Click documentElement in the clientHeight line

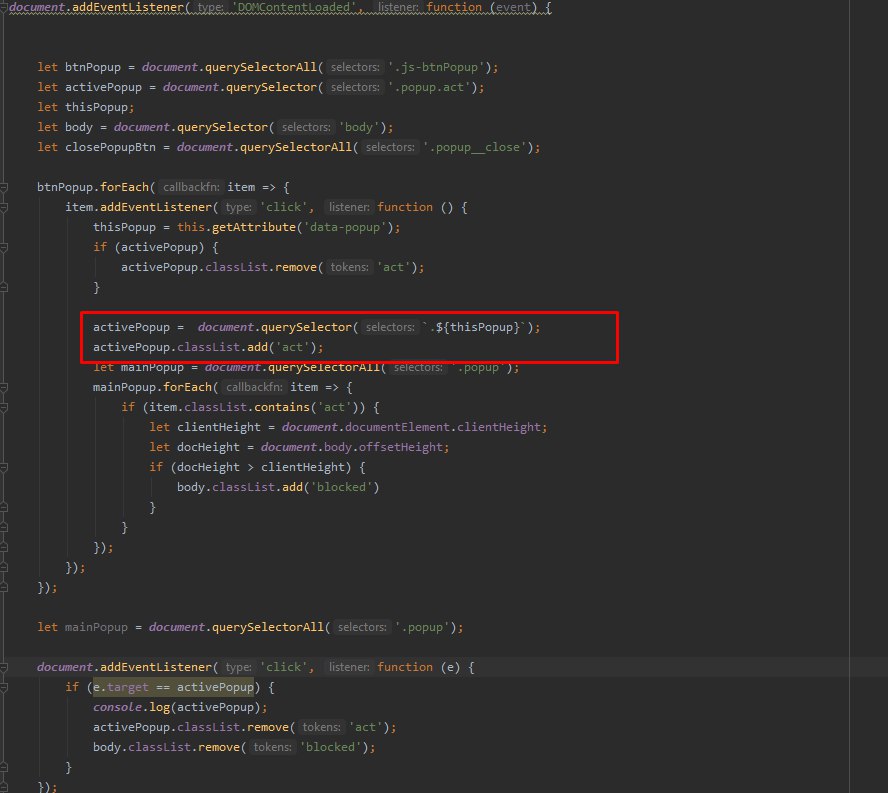click(x=398, y=427)
